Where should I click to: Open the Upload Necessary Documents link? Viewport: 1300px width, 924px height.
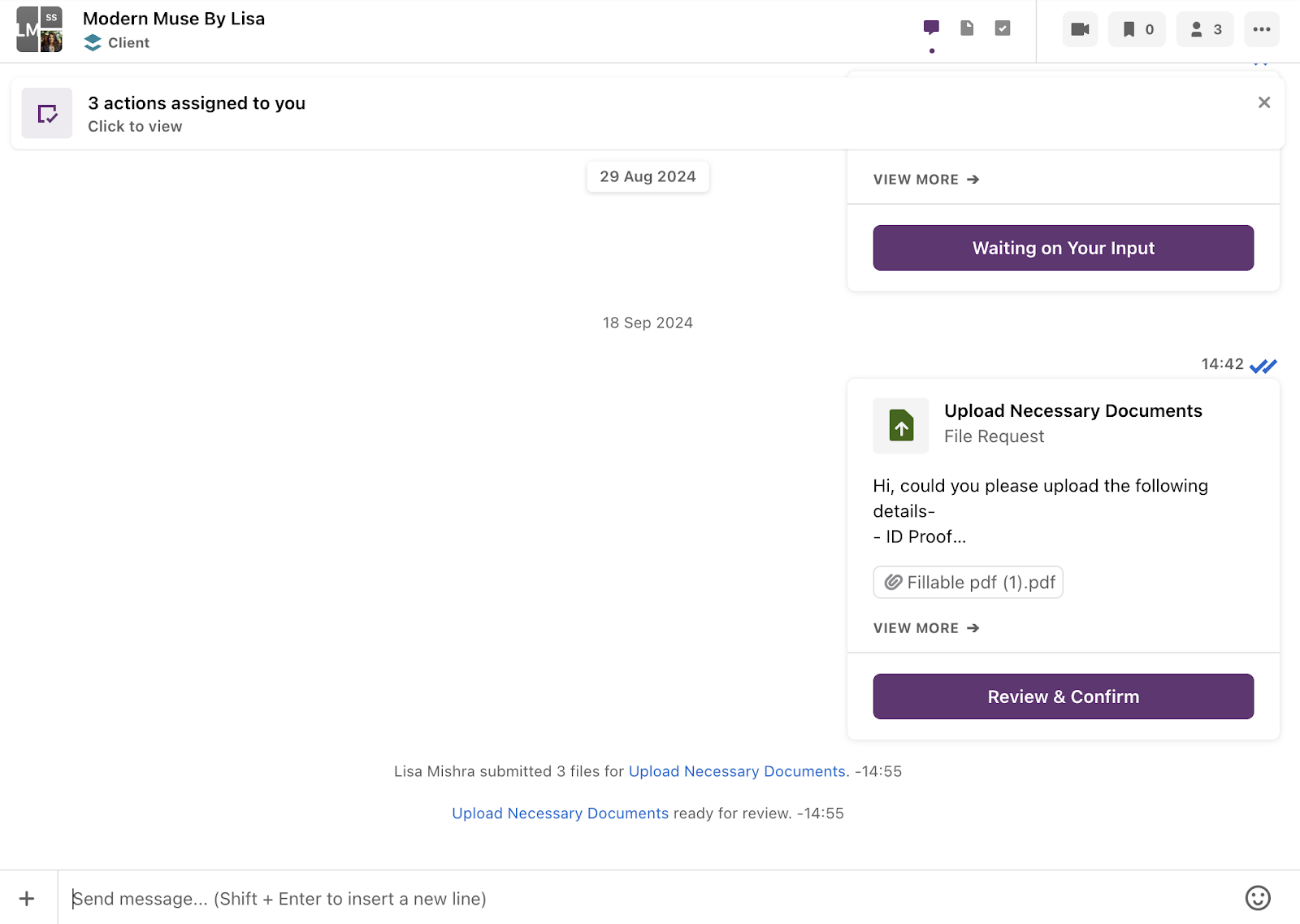(x=736, y=770)
